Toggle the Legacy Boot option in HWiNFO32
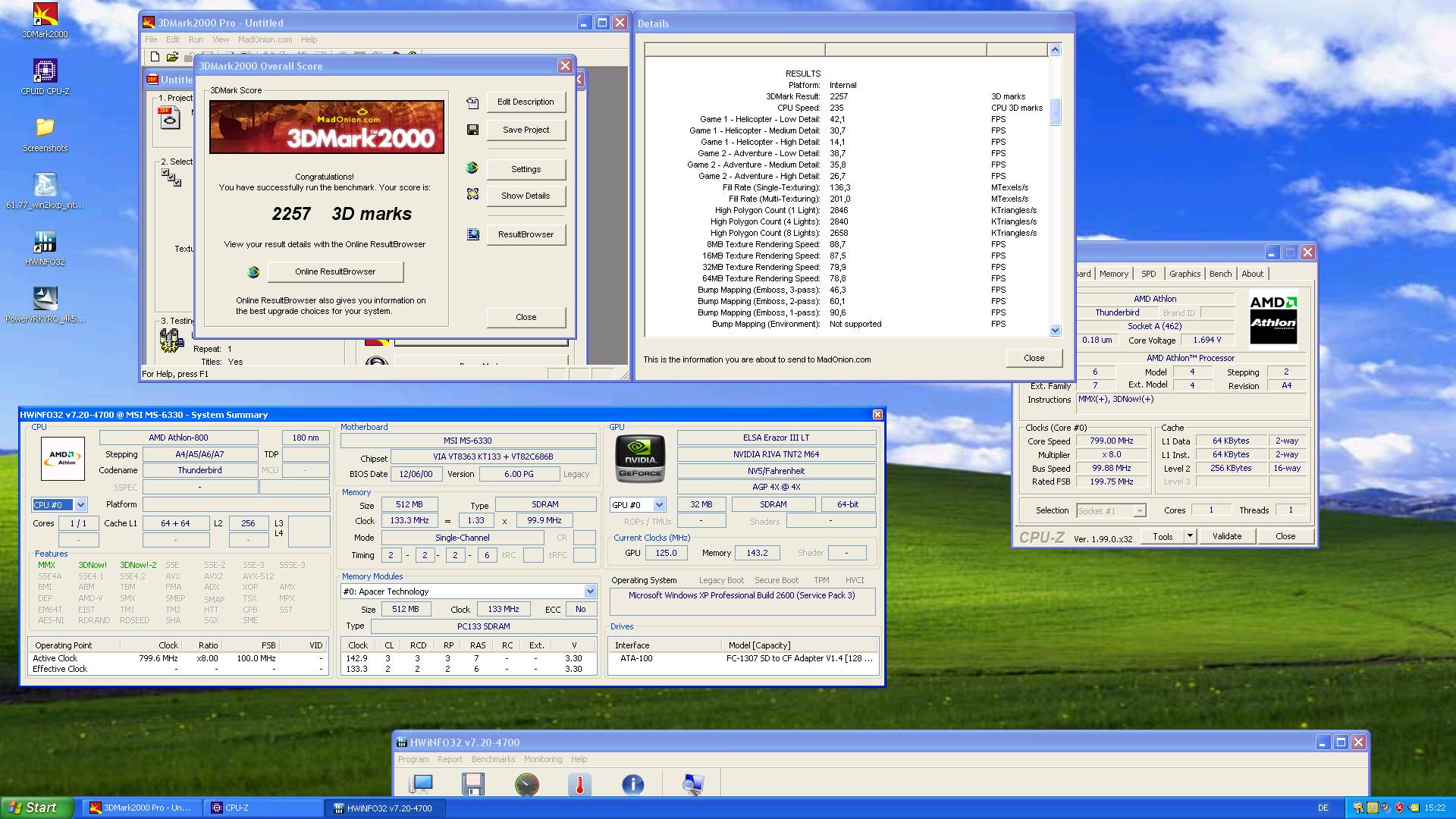Screen dimensions: 1456x819 720,580
